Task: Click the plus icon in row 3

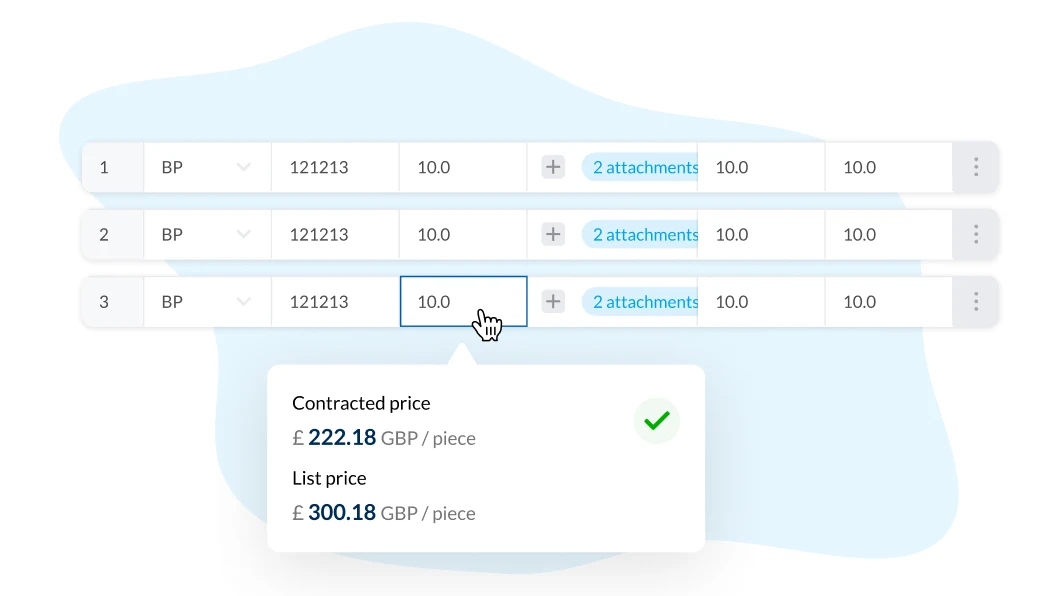Action: [x=553, y=301]
